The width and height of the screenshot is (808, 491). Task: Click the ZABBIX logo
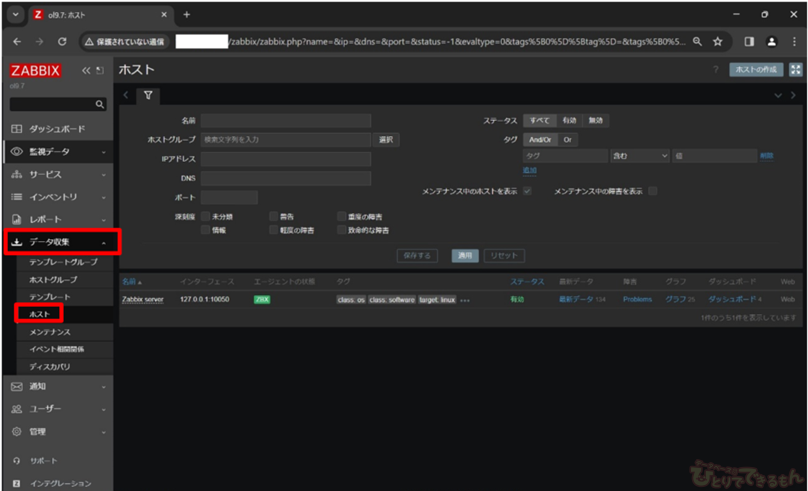point(38,70)
